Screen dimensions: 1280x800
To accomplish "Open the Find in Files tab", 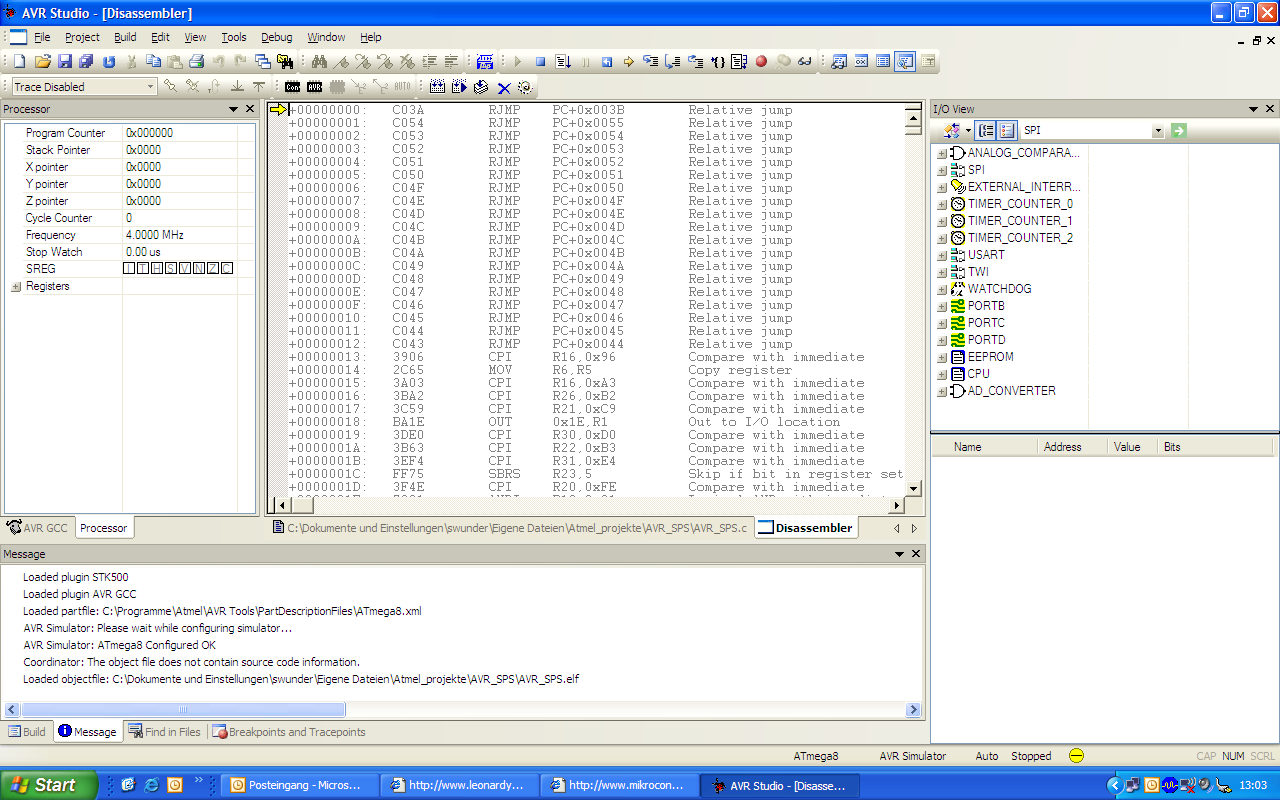I will 164,732.
